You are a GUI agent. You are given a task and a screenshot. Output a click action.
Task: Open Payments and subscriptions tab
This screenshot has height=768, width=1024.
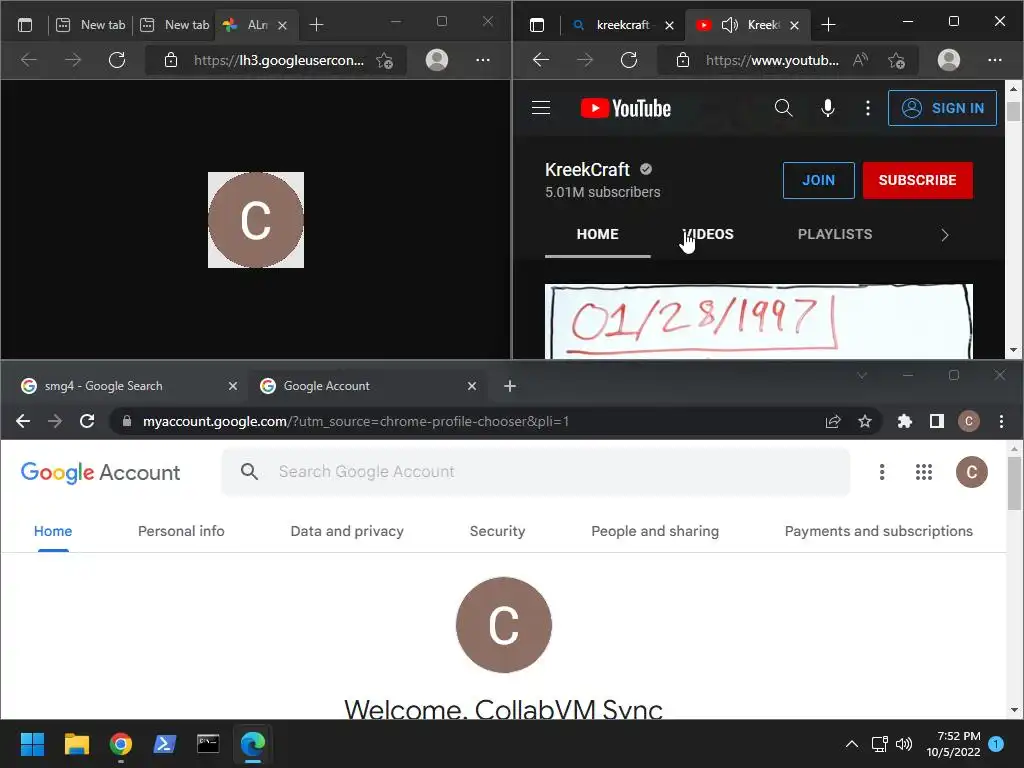pos(878,531)
